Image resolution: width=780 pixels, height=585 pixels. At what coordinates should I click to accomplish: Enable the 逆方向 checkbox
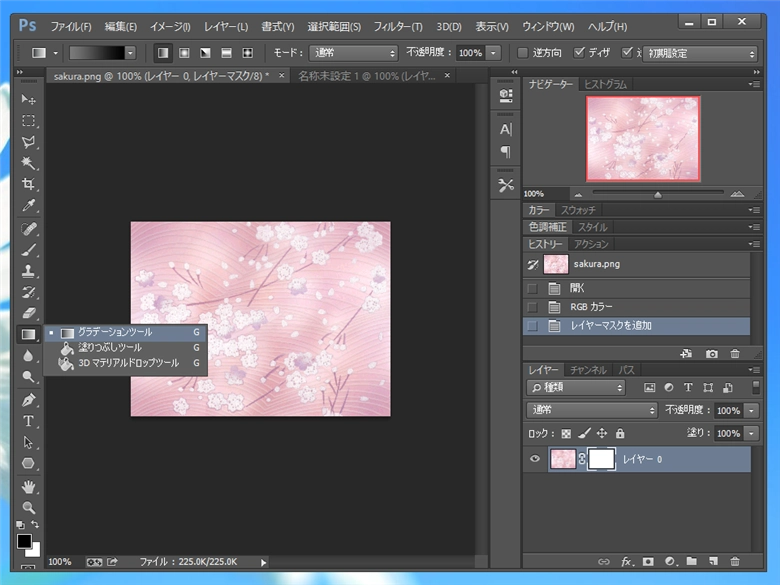tap(523, 53)
